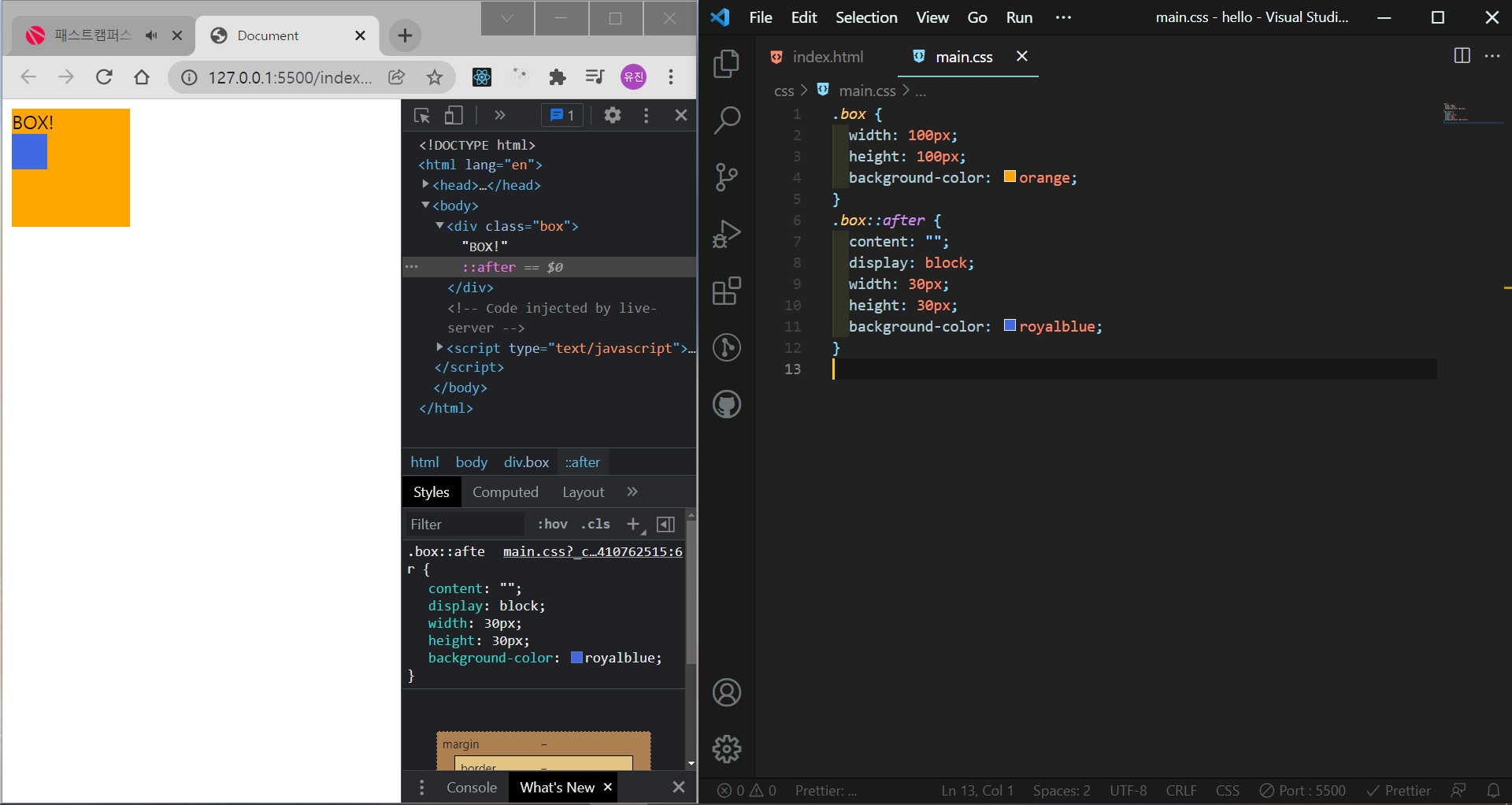Toggle computed styles sidebar pane
The height and width of the screenshot is (805, 1512).
click(x=665, y=524)
